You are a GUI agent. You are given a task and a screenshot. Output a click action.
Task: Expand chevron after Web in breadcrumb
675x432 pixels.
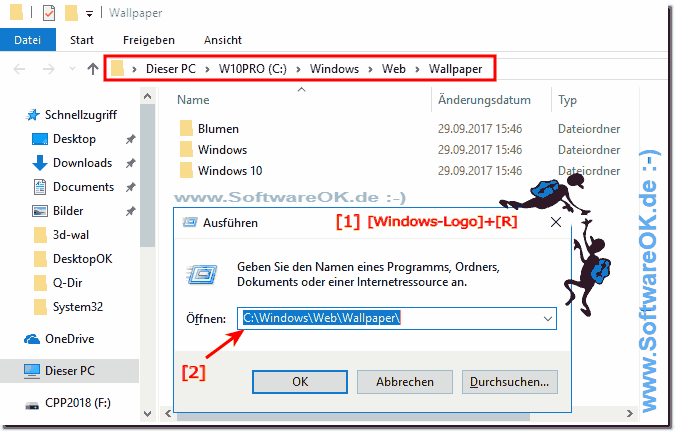[417, 69]
